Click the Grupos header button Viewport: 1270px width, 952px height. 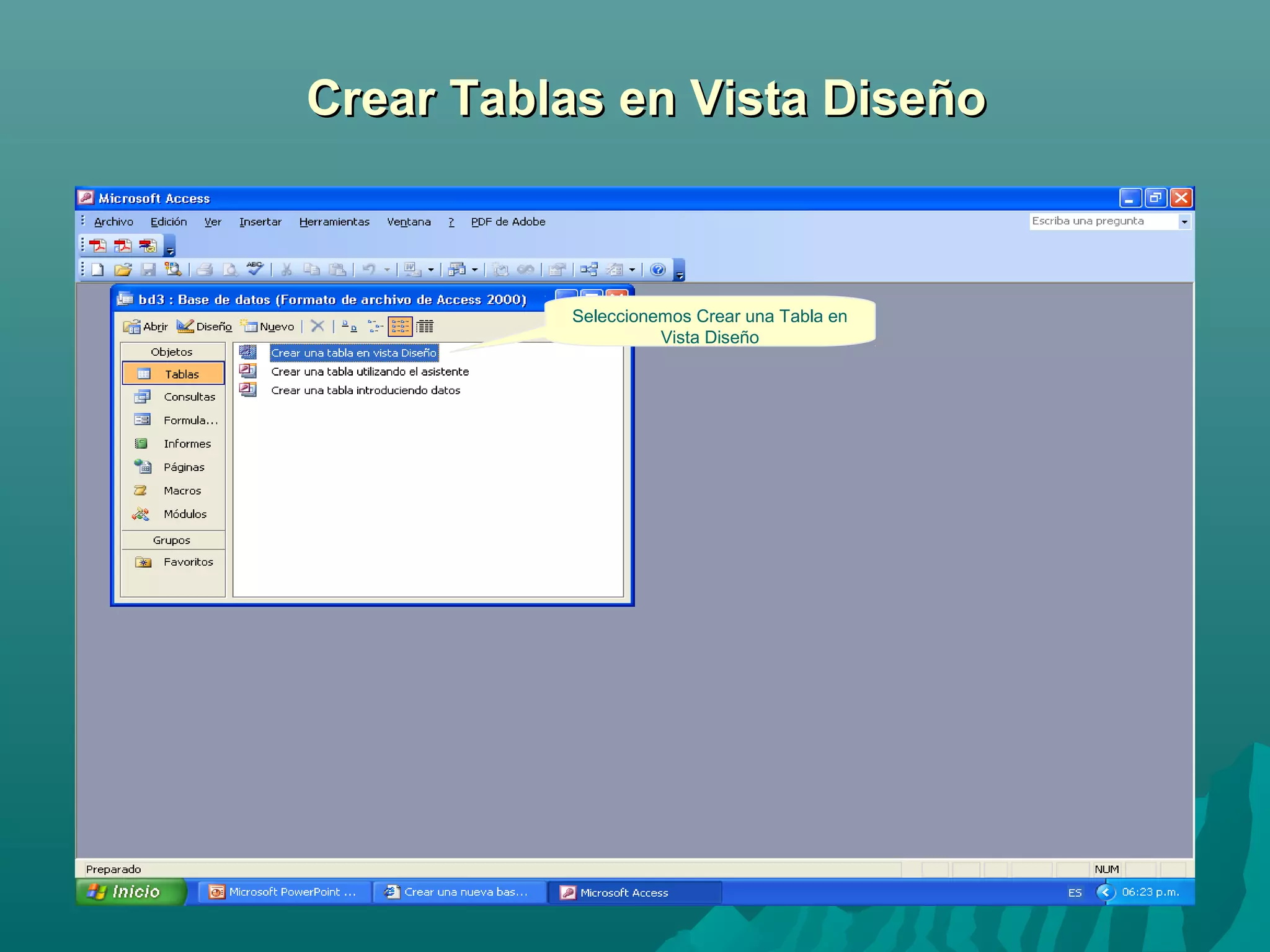[172, 540]
